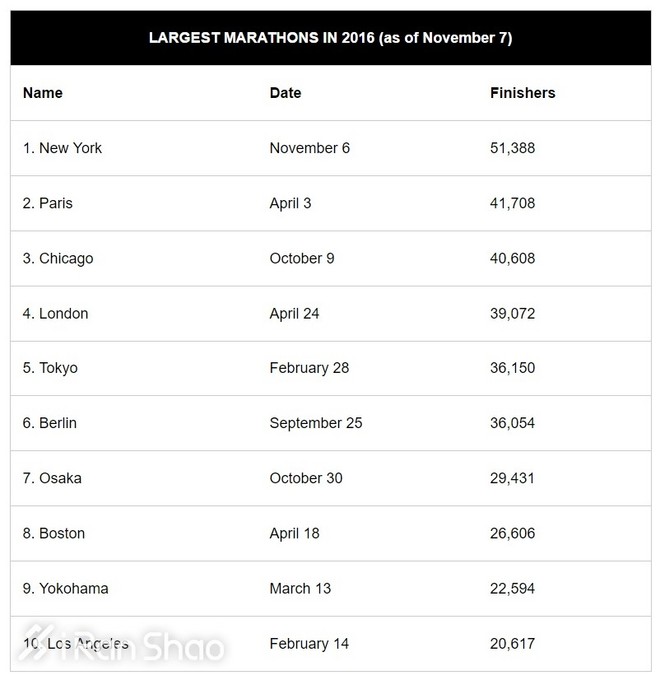Select the Chicago marathon entry

58,258
